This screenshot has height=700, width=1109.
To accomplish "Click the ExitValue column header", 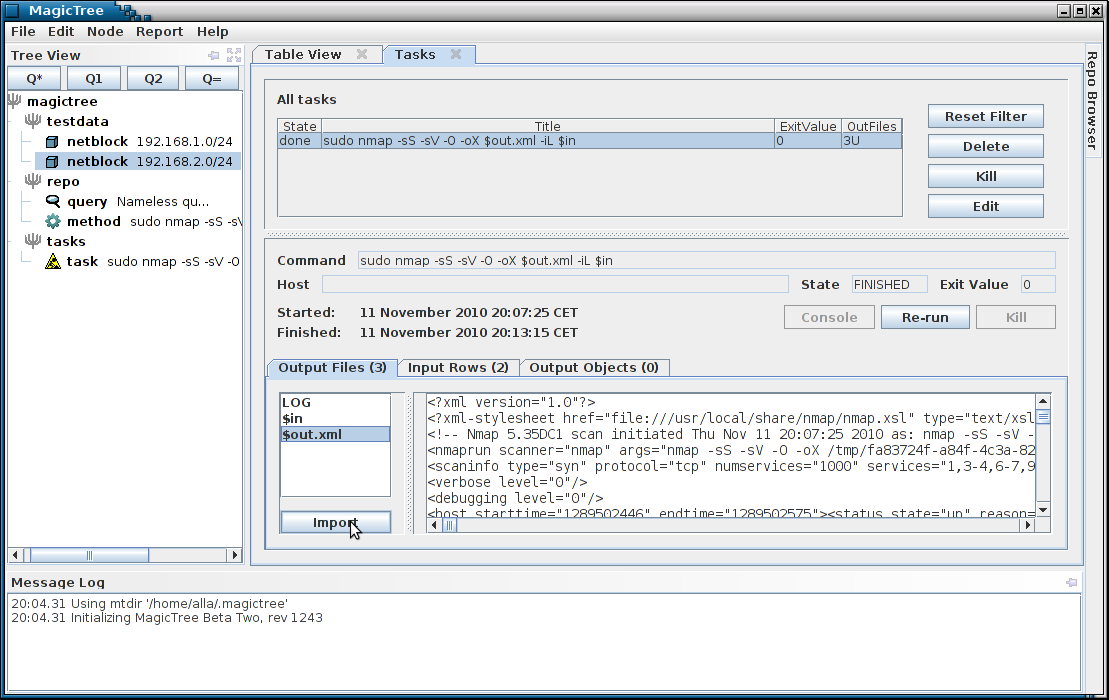I will coord(808,126).
